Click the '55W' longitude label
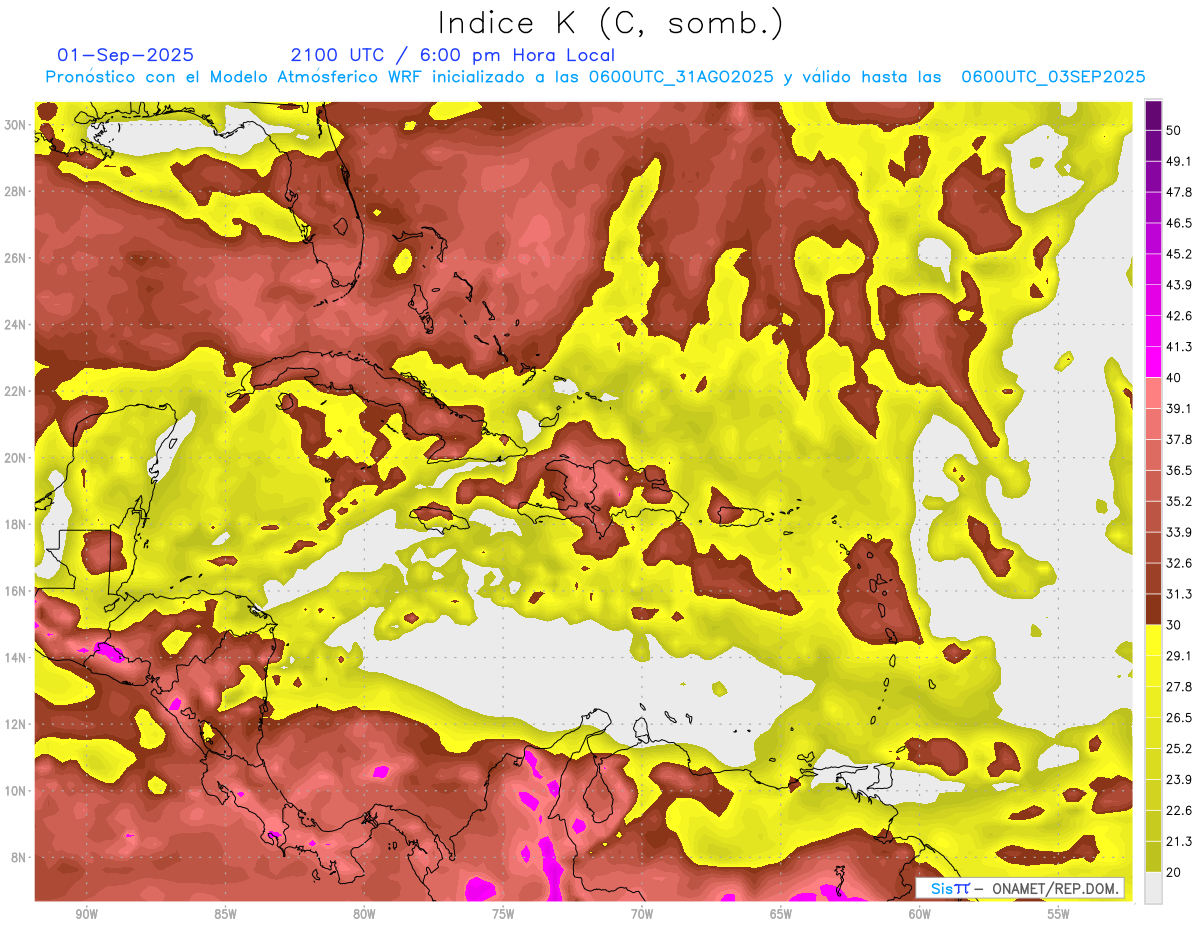 (1059, 914)
